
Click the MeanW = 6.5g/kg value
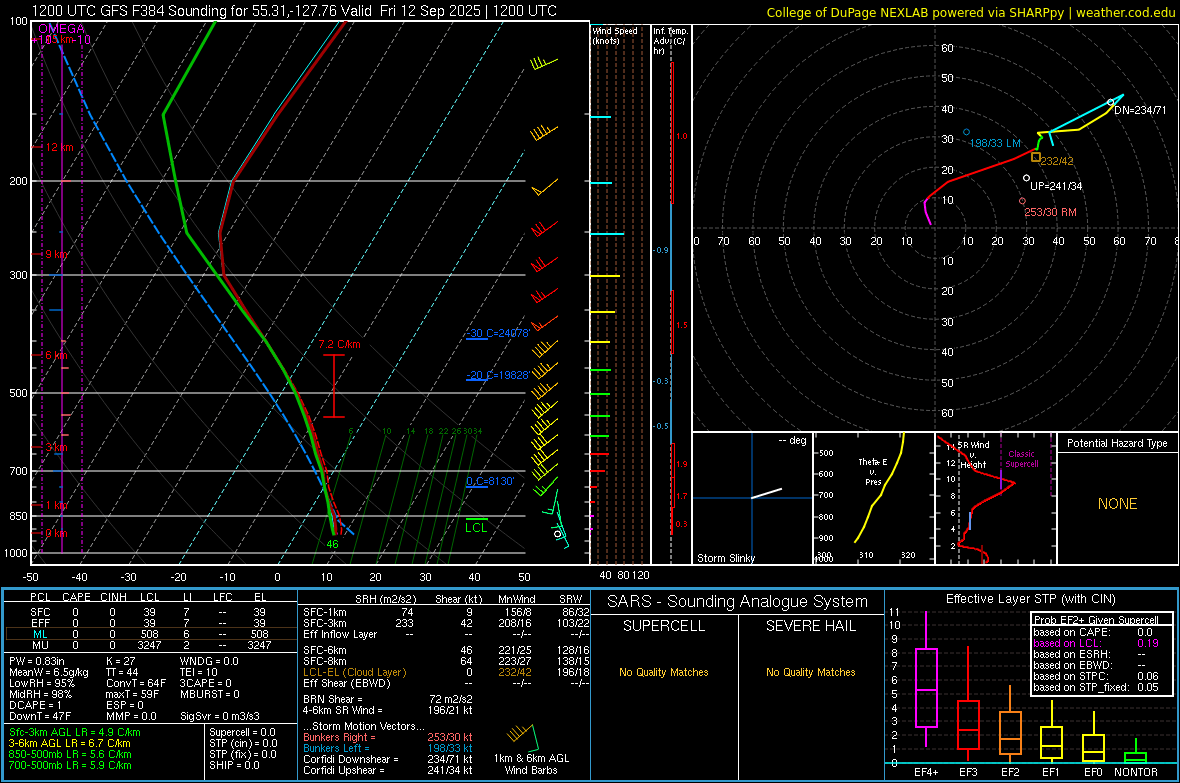[48, 672]
